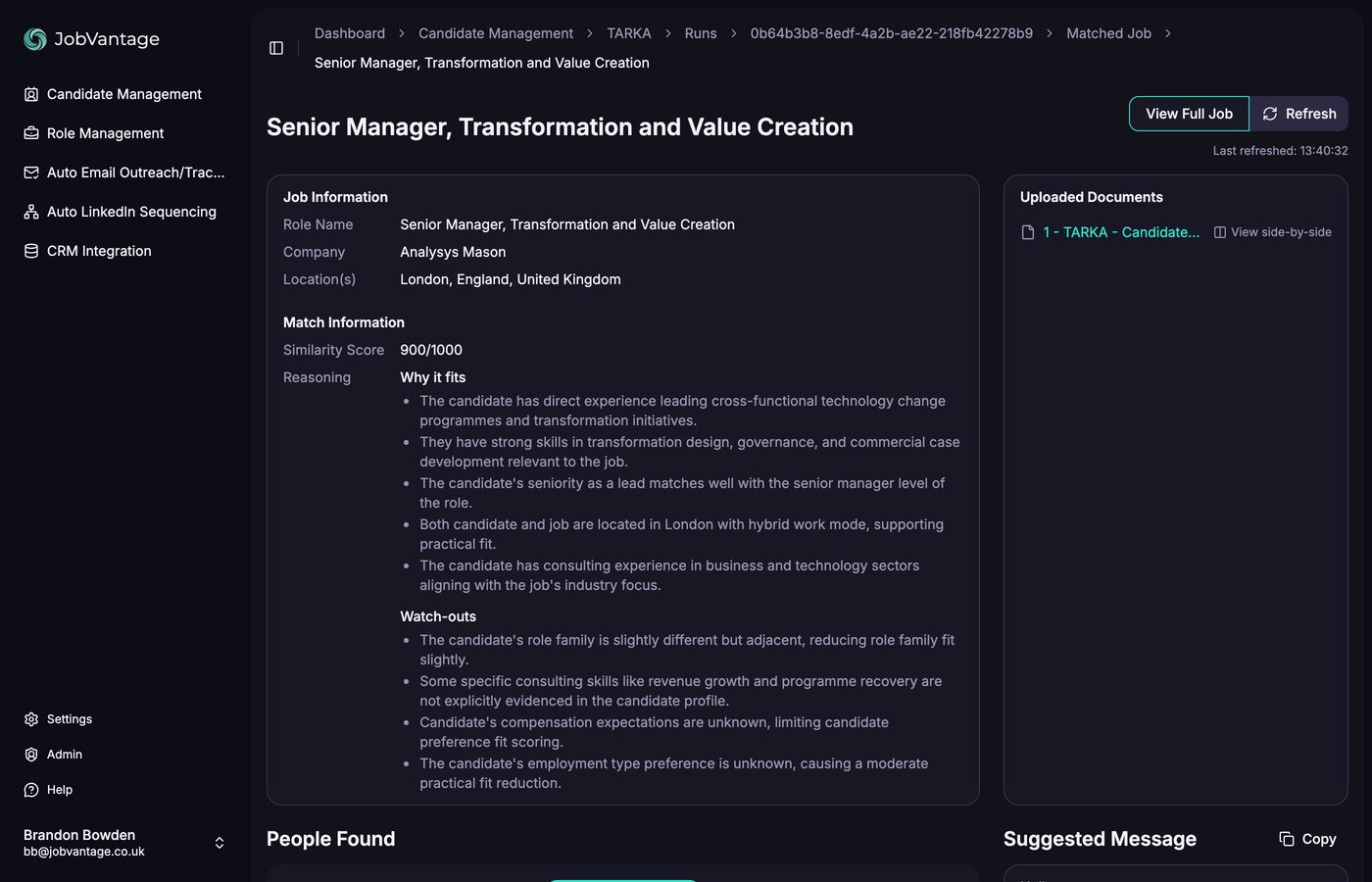1372x882 pixels.
Task: Click the 900/1000 similarity score value
Action: [x=431, y=350]
